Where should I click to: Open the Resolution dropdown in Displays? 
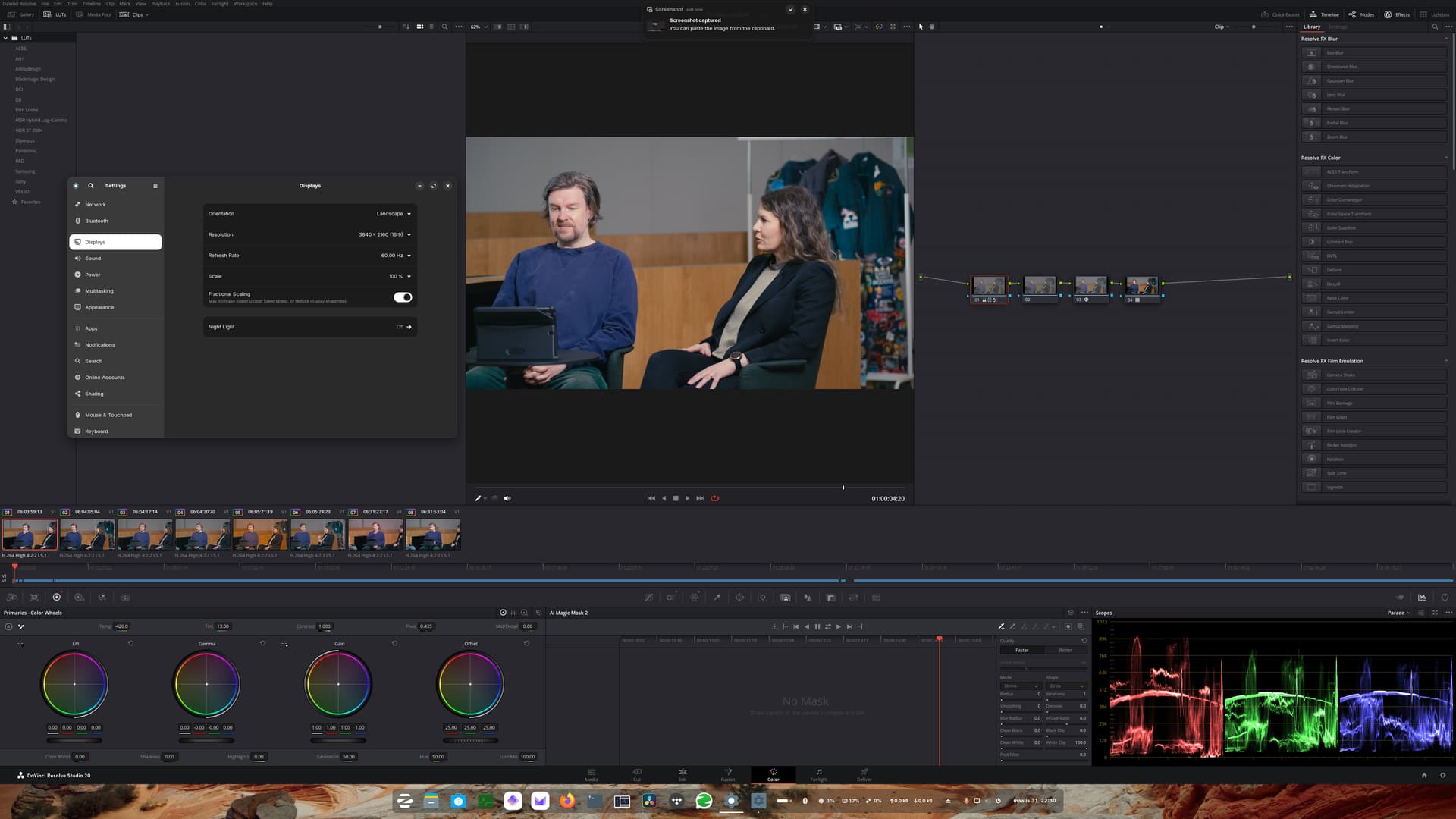click(384, 234)
